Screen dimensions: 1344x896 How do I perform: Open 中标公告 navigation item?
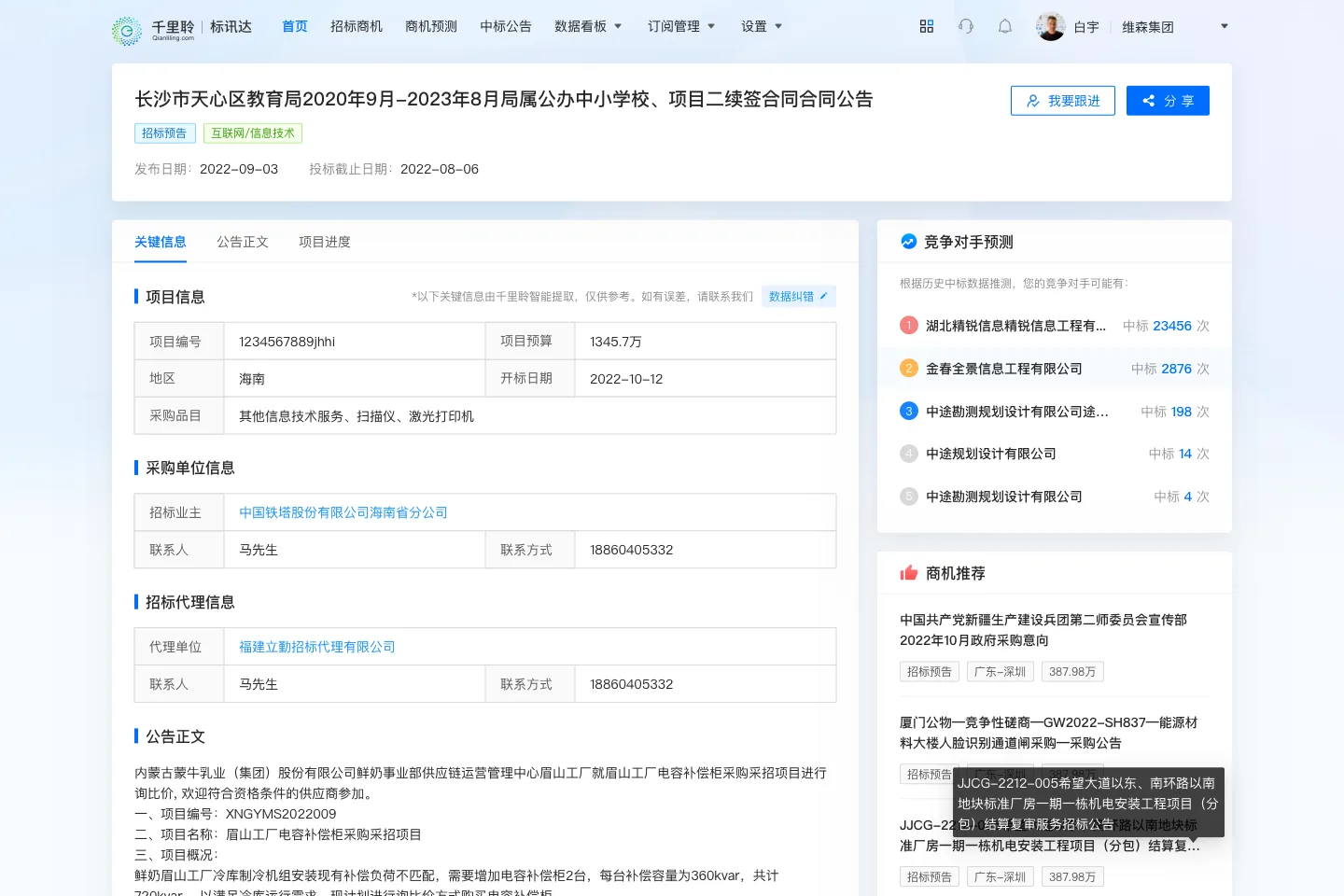(x=506, y=26)
